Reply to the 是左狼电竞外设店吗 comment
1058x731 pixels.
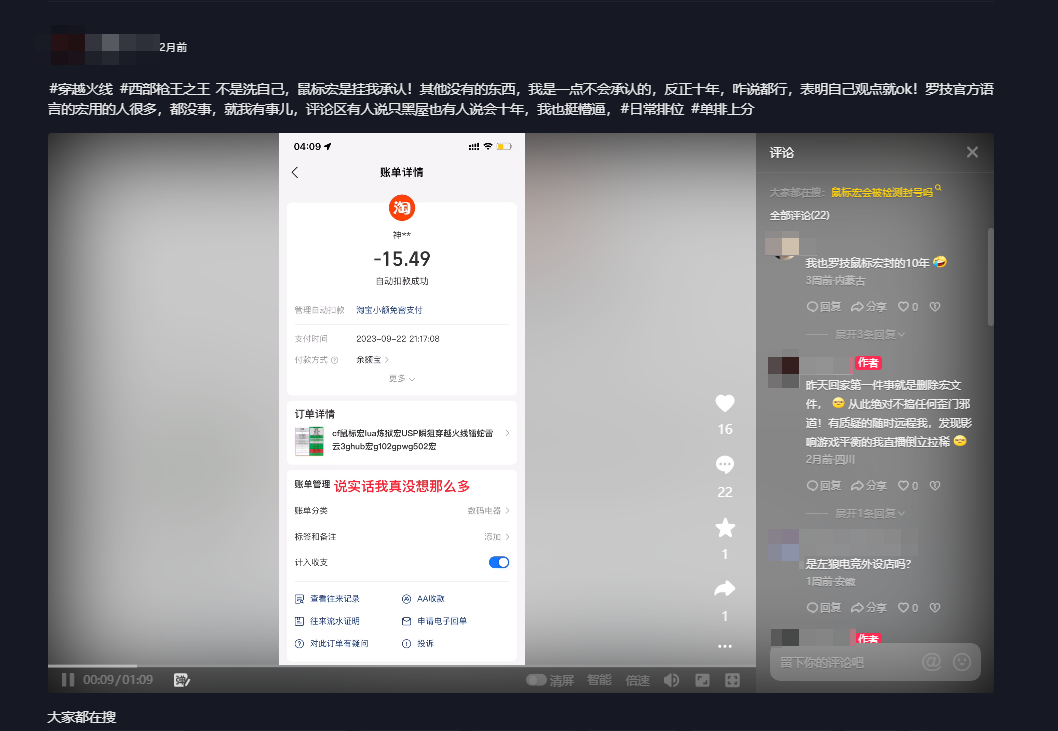click(x=824, y=607)
